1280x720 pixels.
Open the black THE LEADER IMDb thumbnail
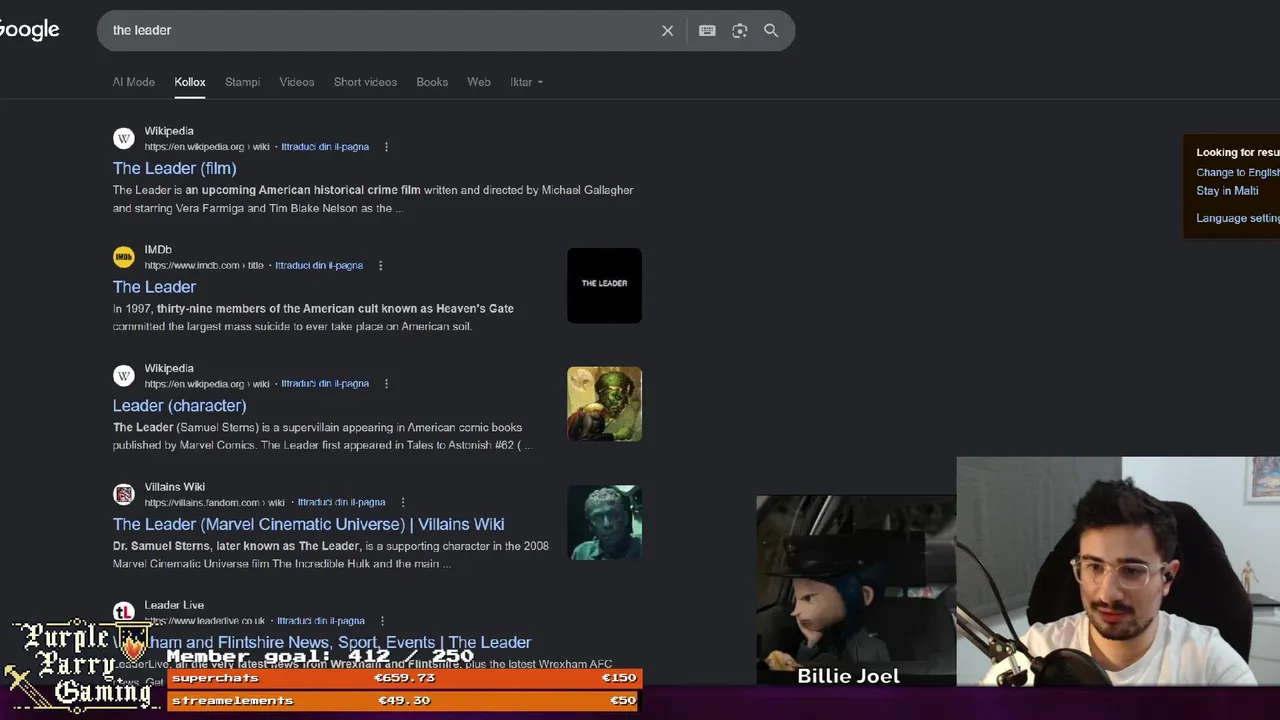[x=604, y=286]
